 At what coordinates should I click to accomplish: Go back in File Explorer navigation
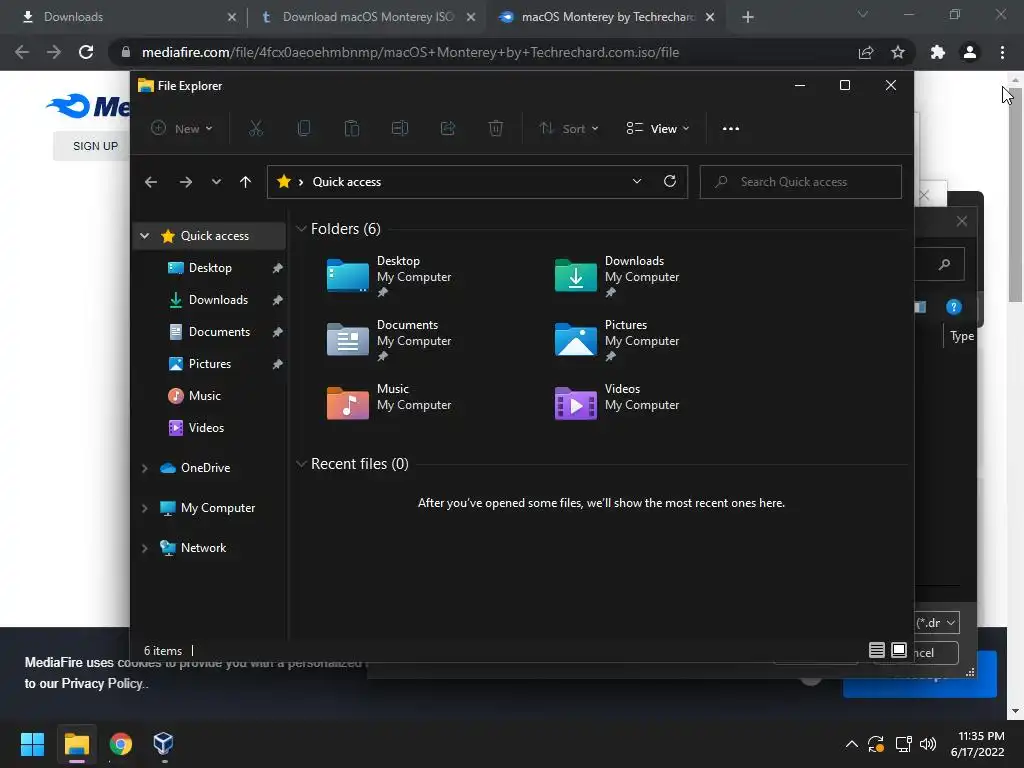(x=151, y=182)
